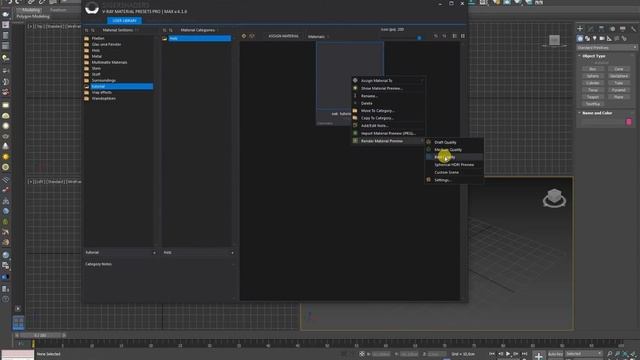The width and height of the screenshot is (640, 360).
Task: Expand the Assign Material To submenu
Action: 388,81
